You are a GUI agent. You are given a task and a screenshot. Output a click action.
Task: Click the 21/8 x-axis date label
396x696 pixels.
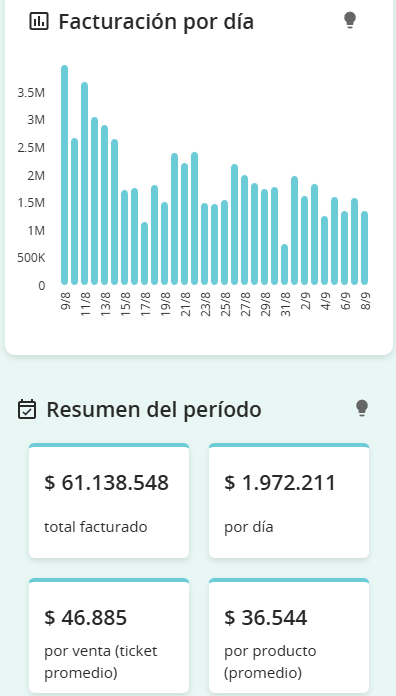186,304
